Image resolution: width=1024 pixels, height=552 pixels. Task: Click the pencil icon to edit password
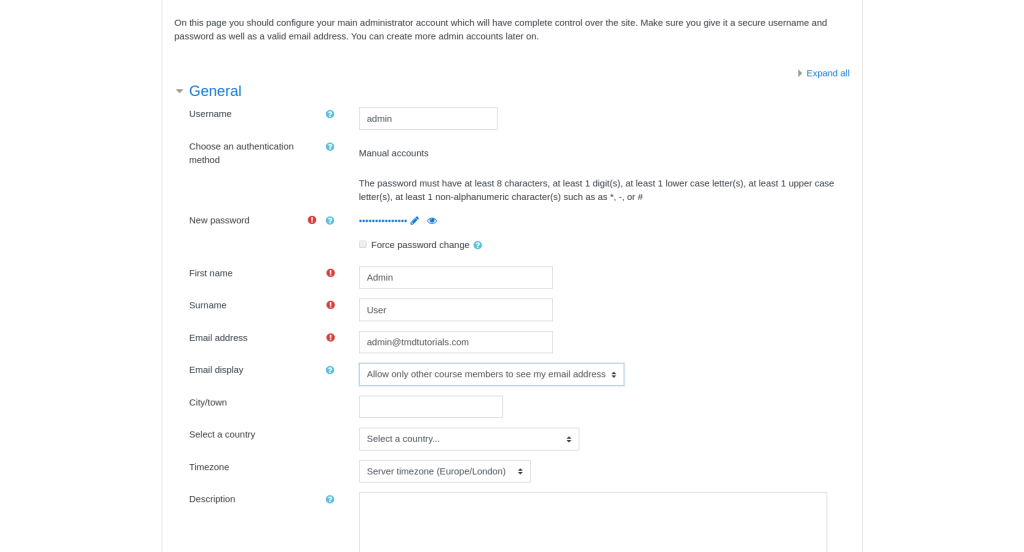pos(415,221)
